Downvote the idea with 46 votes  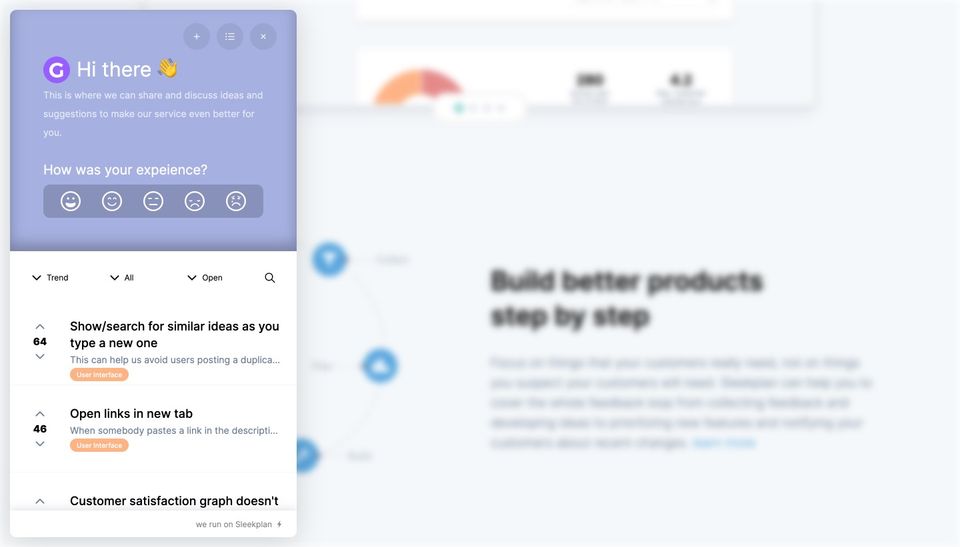coord(40,443)
